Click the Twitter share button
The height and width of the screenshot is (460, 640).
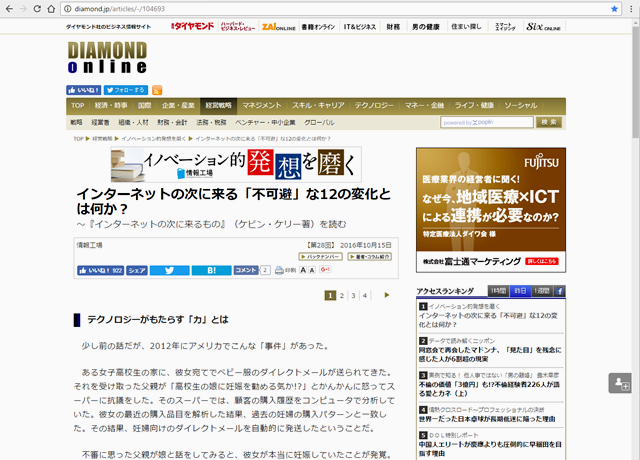[x=171, y=270]
